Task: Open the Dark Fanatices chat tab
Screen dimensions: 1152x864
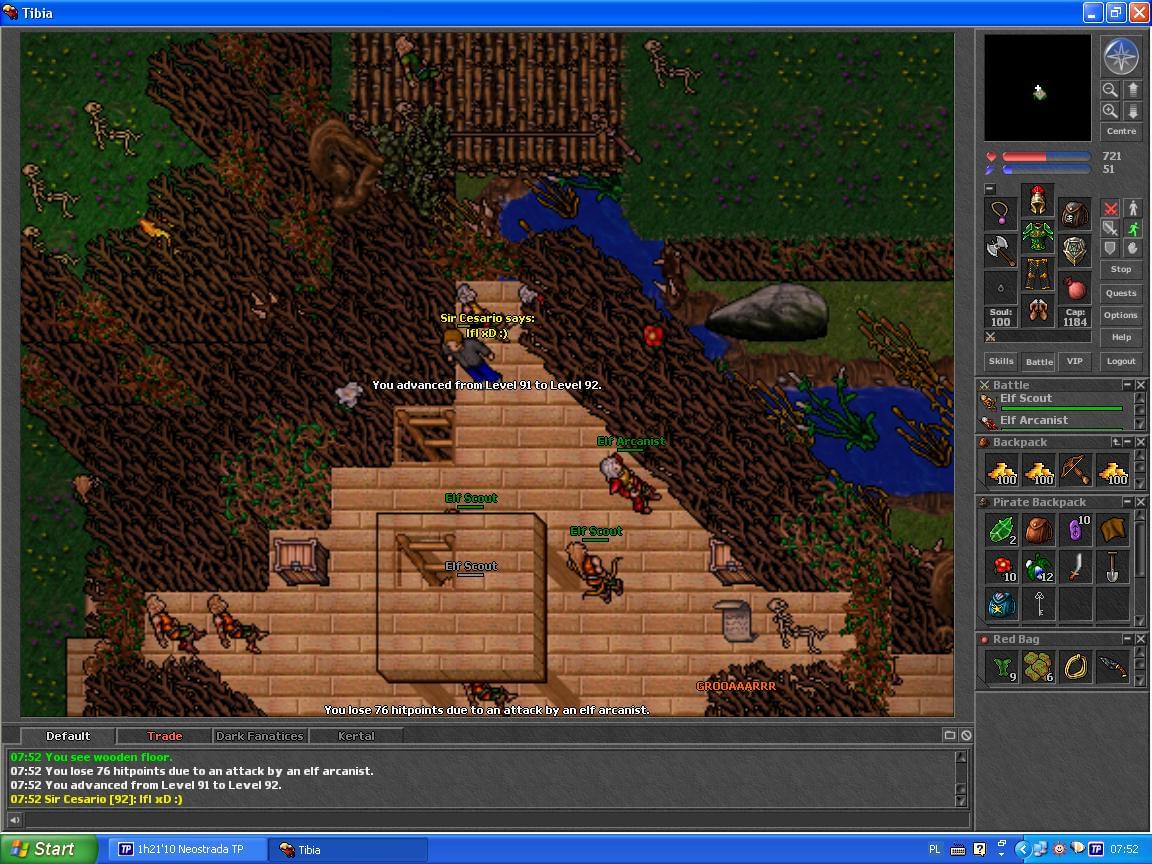Action: 259,735
